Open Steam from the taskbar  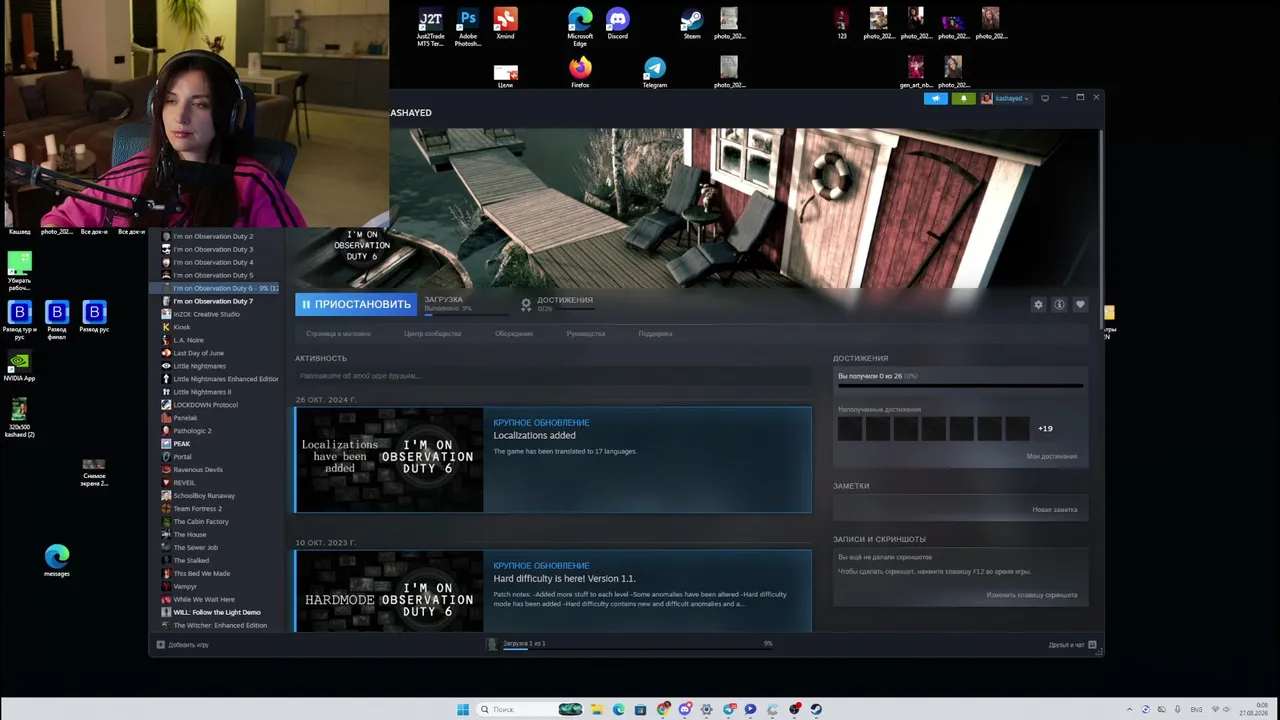816,710
